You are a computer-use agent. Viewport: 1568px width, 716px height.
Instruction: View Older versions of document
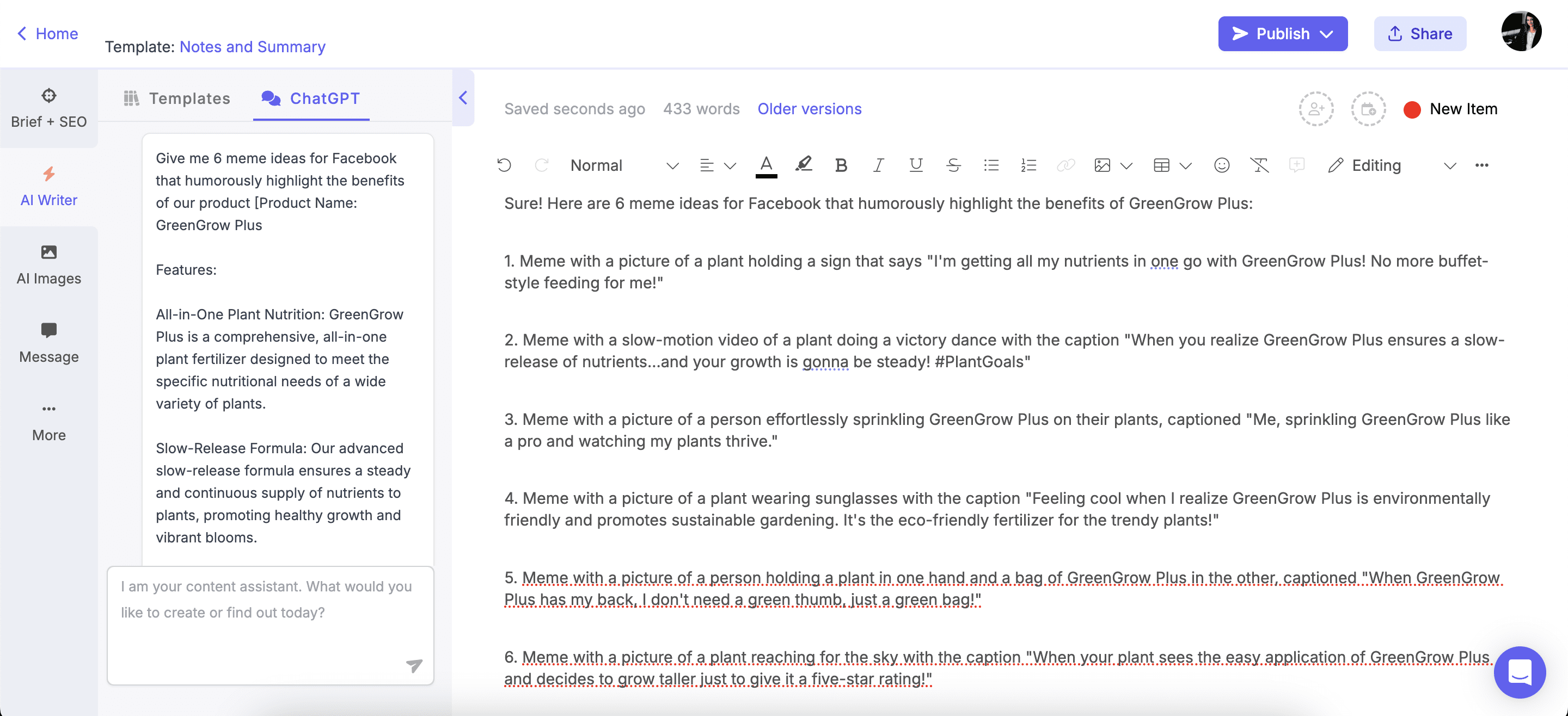[x=809, y=109]
